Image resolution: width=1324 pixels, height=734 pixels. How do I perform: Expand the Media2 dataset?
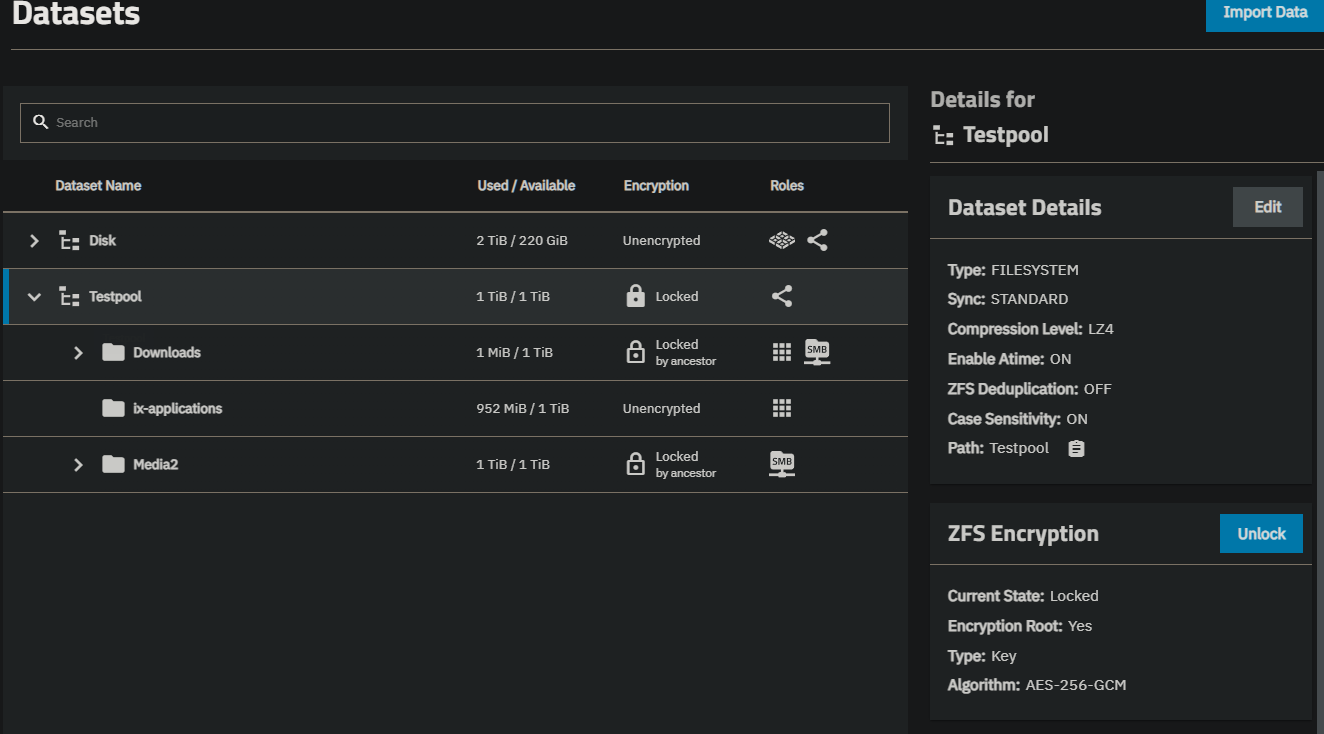tap(78, 465)
